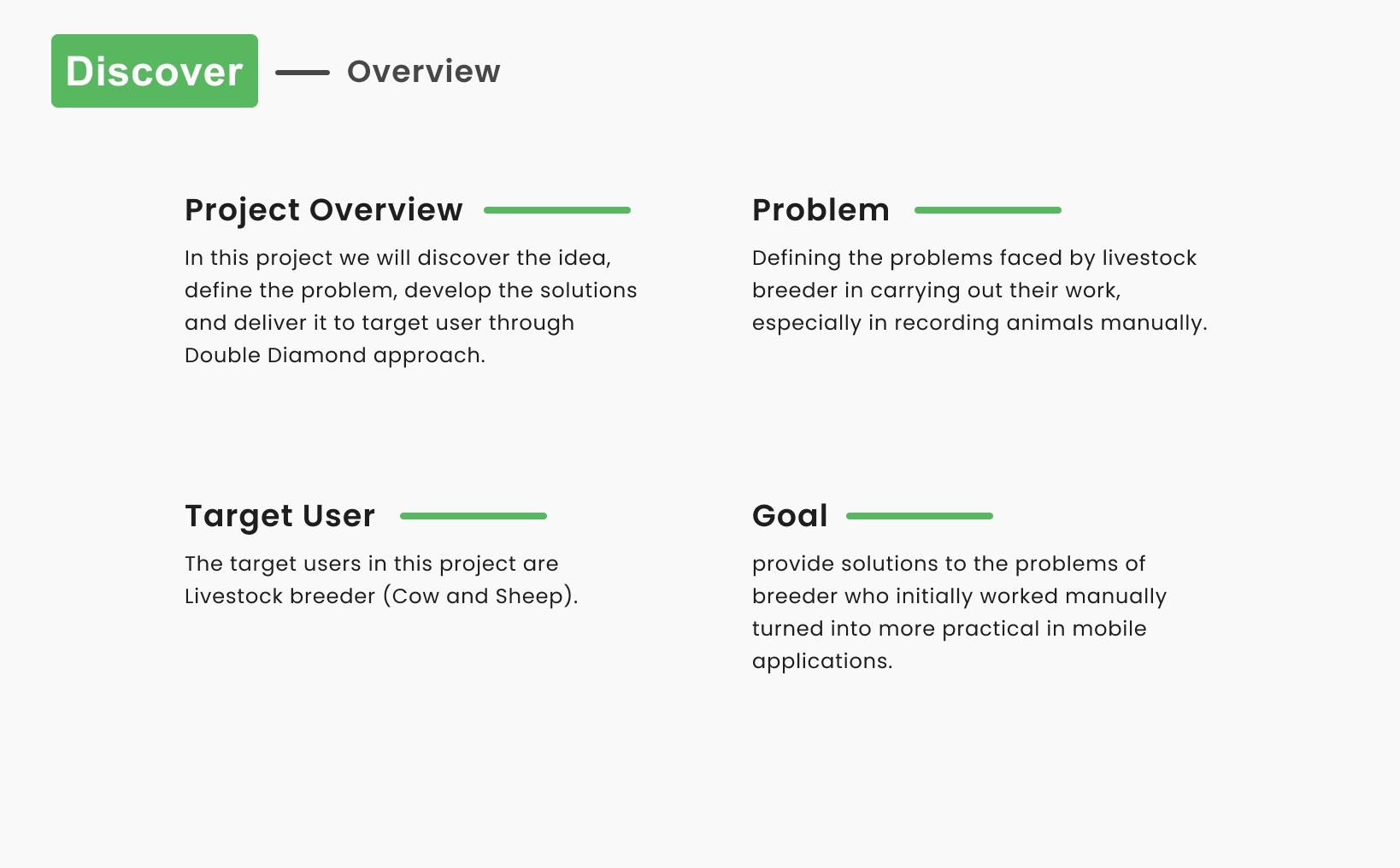Click text 'turned into more practical in mobile'

[x=950, y=629]
